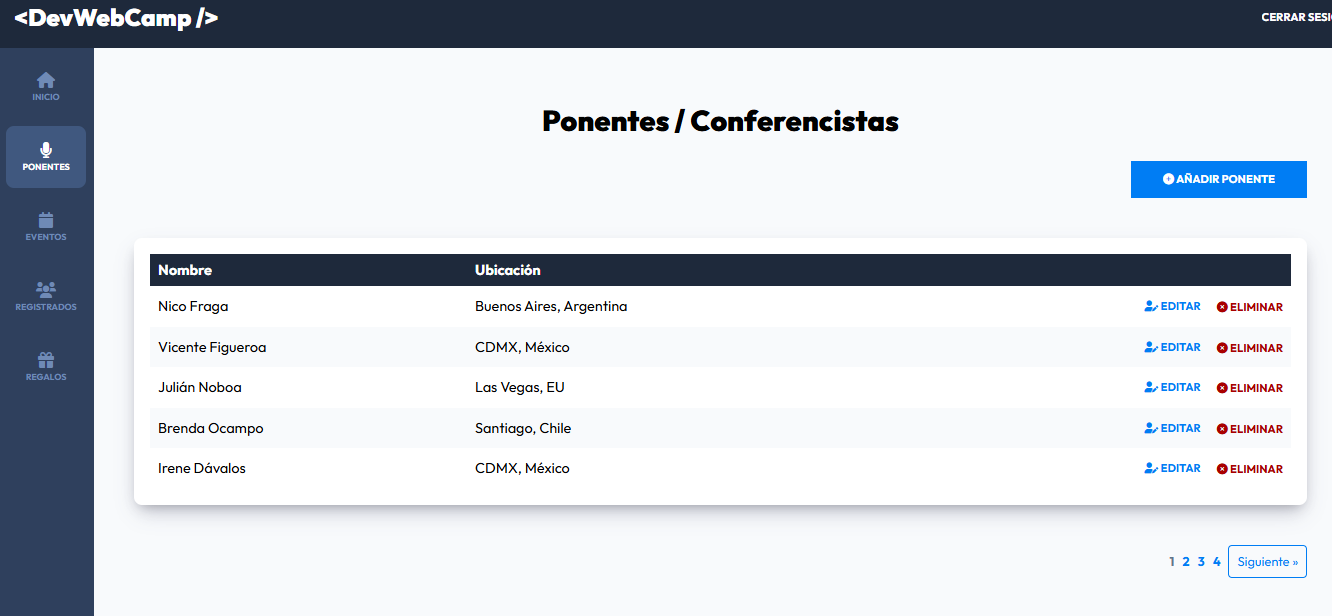Open the Eventos calendar icon
The image size is (1332, 616).
(46, 219)
